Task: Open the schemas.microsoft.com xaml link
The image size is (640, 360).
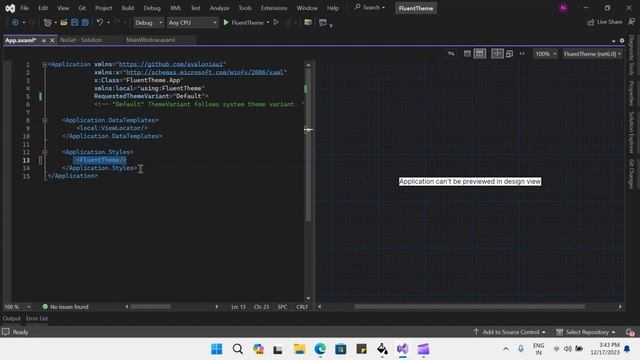Action: pyautogui.click(x=204, y=72)
